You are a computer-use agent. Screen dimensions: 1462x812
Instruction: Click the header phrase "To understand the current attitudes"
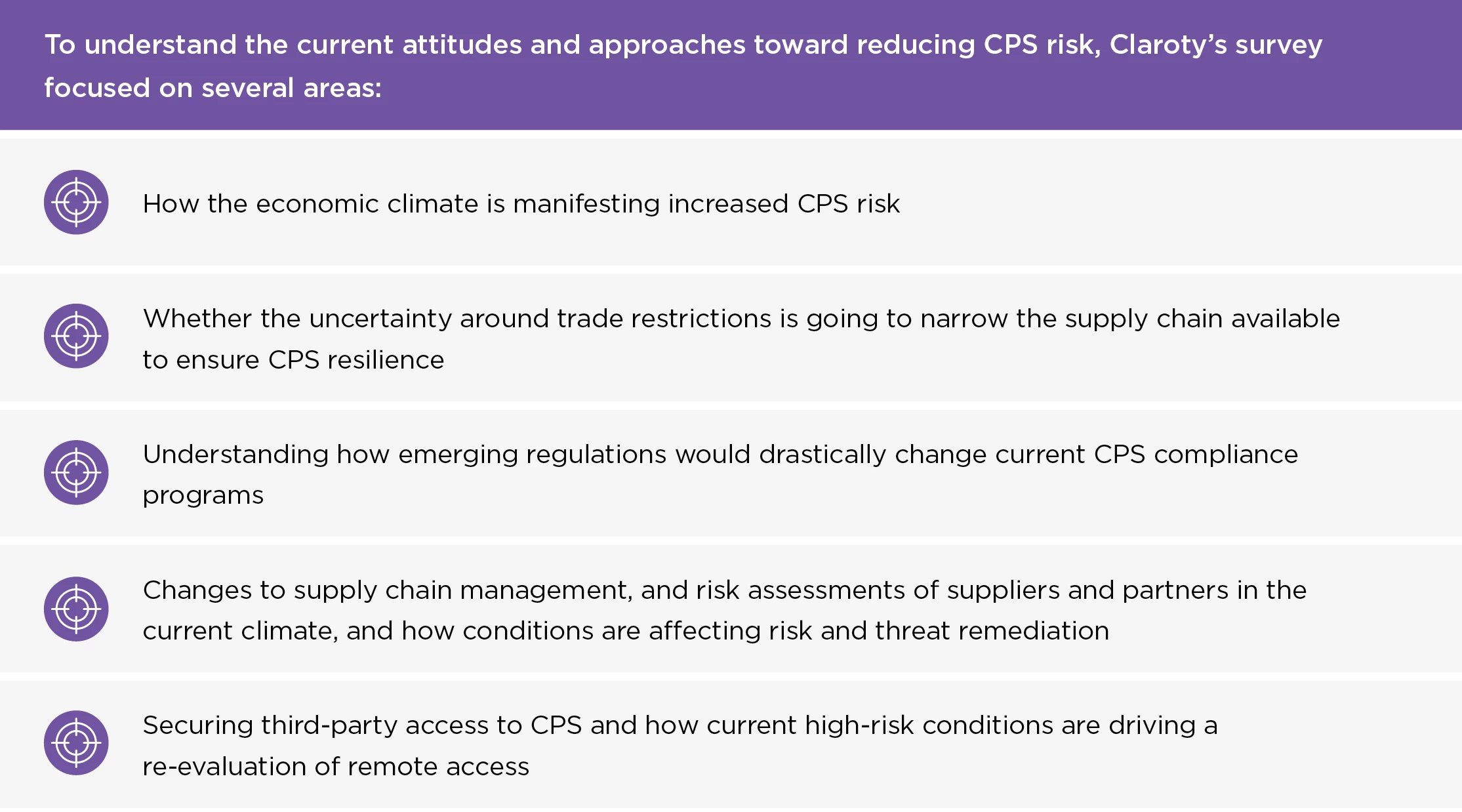pos(284,45)
